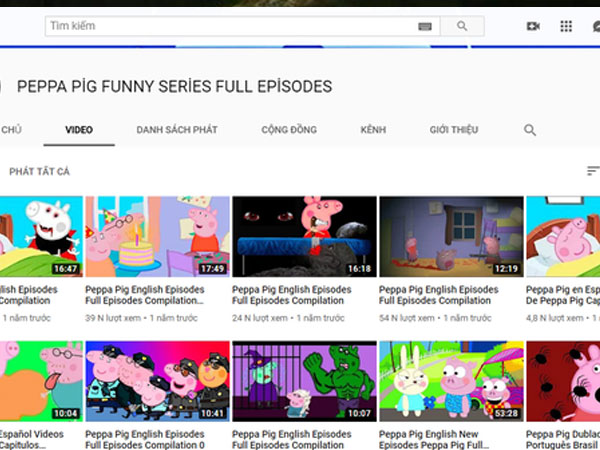Viewport: 600px width, 450px height.
Task: Open the birthday cake thumbnail with 17:49 duration
Action: 157,236
